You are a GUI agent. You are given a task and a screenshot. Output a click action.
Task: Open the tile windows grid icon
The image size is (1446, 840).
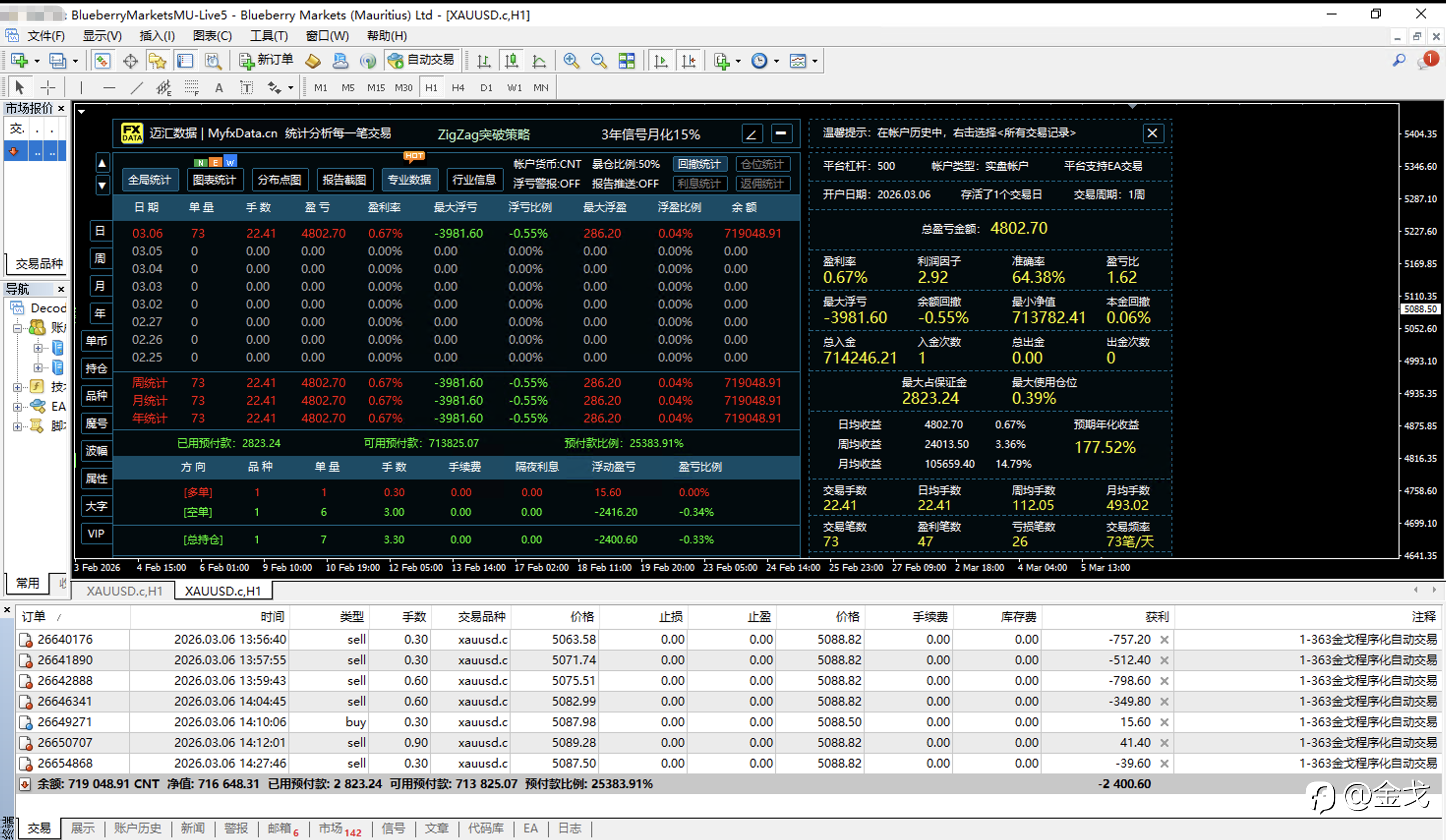[627, 60]
